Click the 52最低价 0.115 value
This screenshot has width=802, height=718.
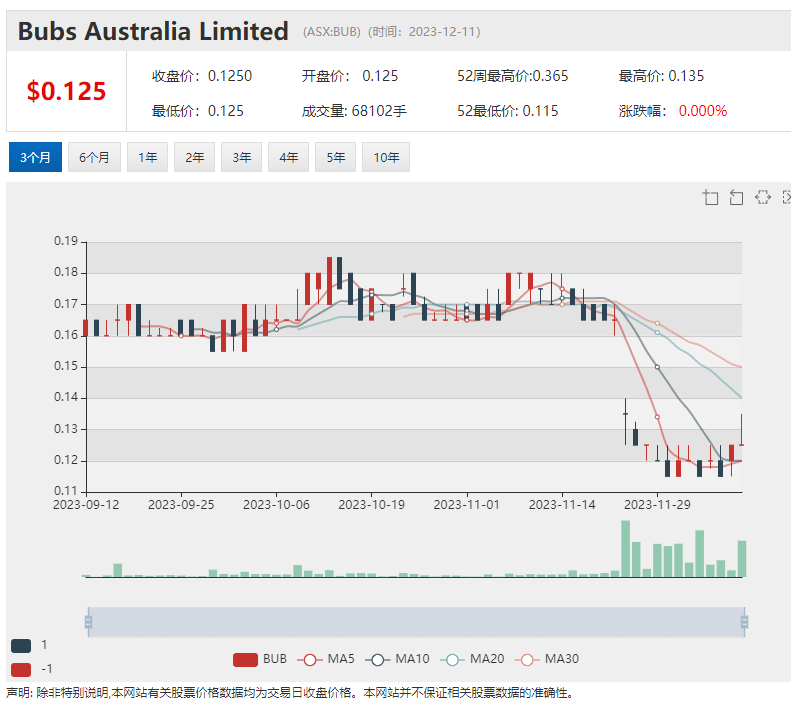pos(540,111)
